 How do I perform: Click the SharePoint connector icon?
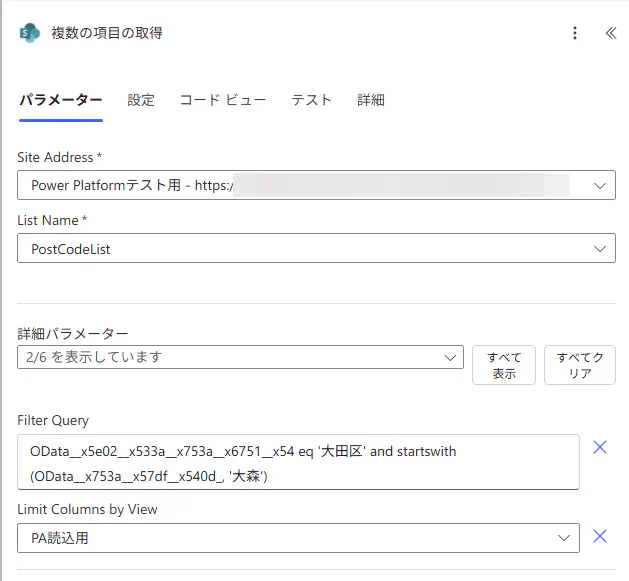point(30,33)
